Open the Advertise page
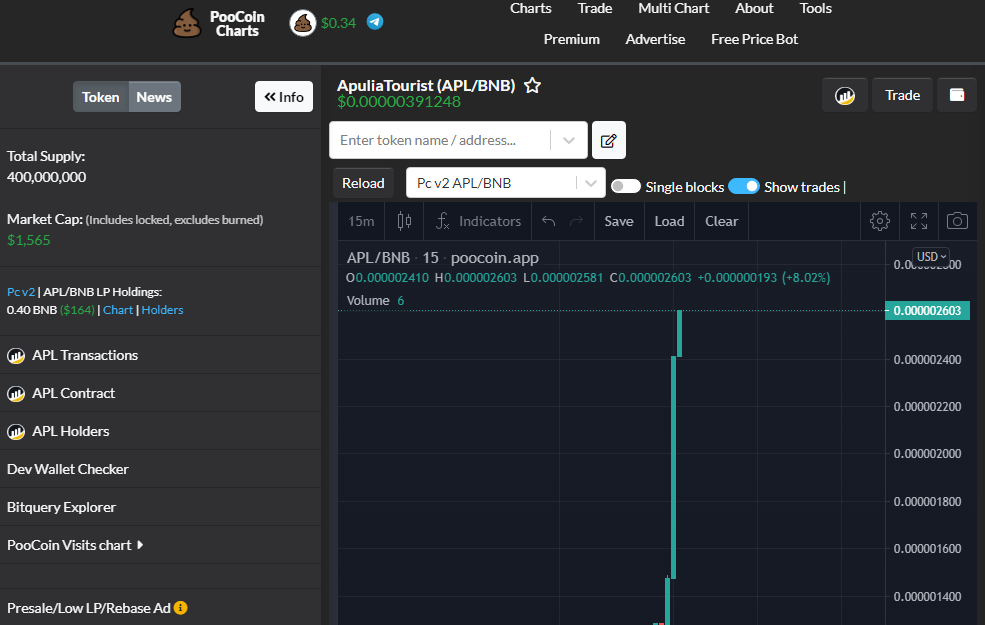The width and height of the screenshot is (985, 625). point(655,39)
